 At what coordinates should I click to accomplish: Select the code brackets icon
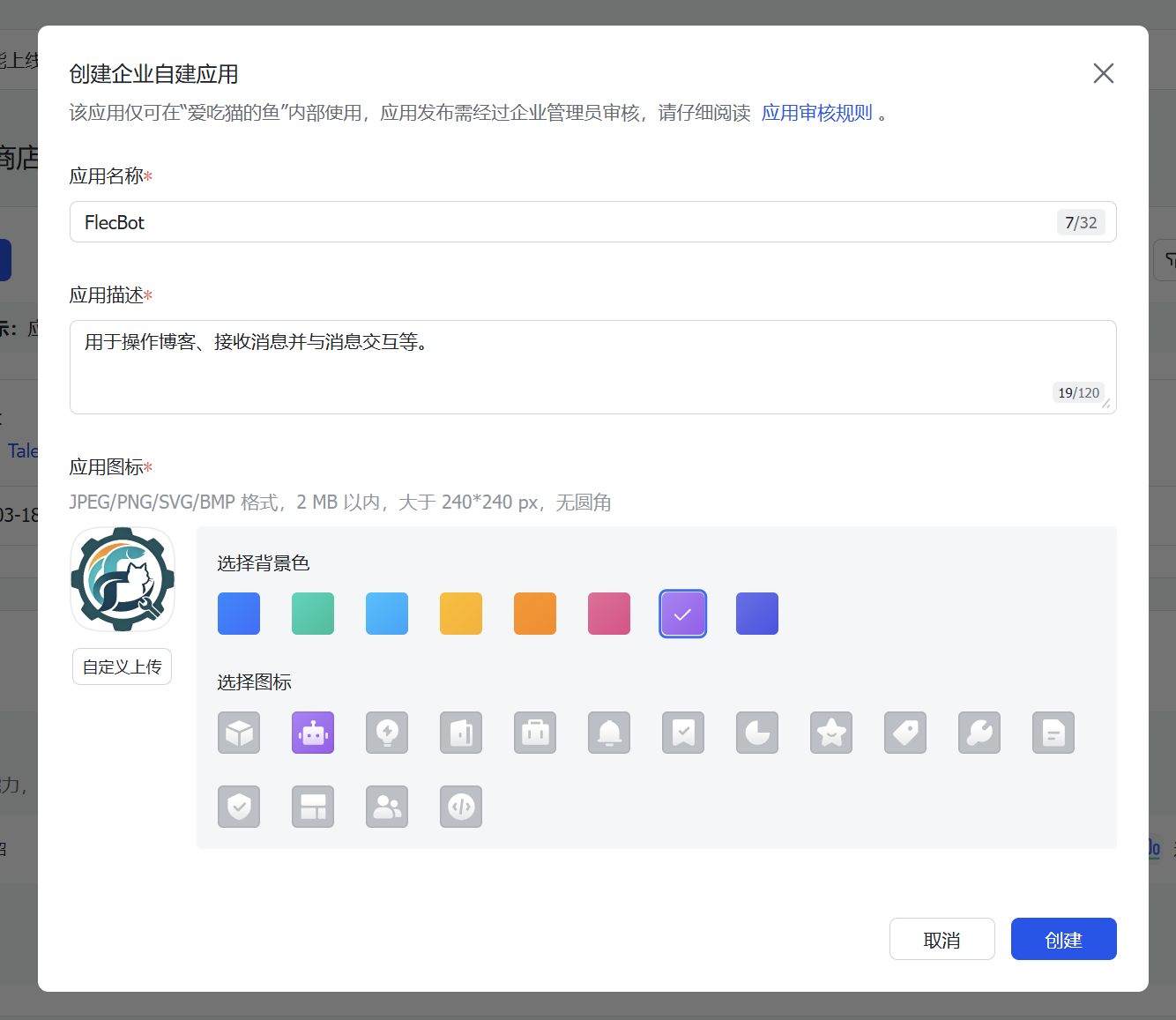pyautogui.click(x=461, y=807)
